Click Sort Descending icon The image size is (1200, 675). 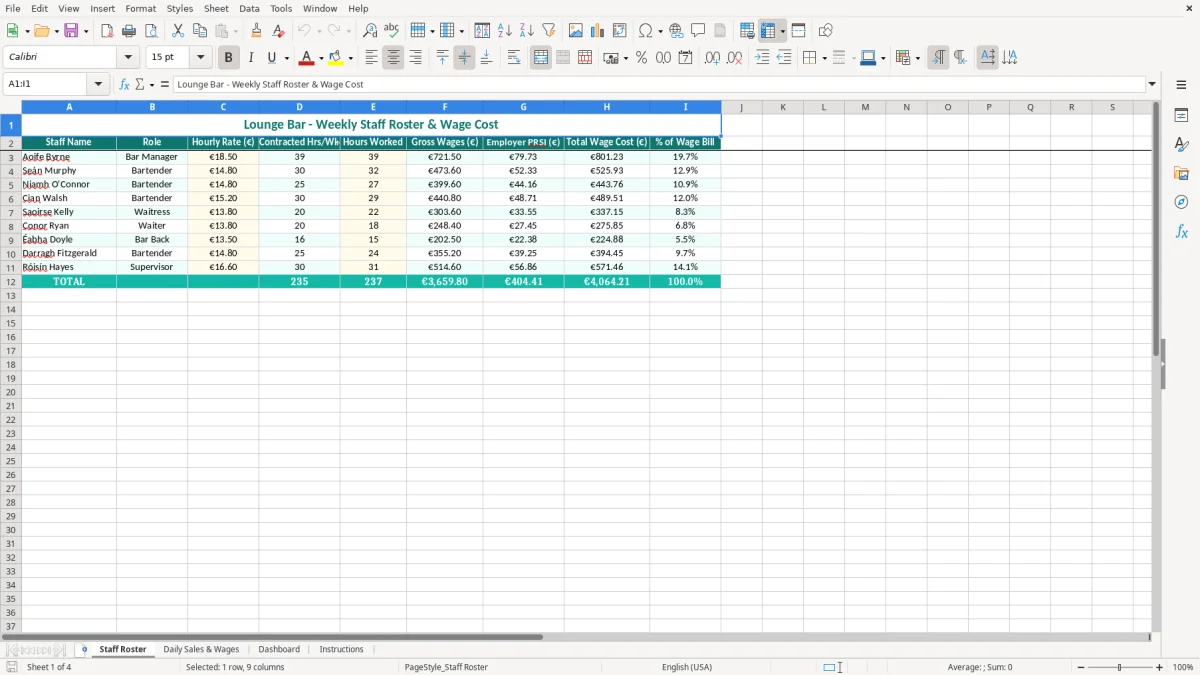pos(526,31)
